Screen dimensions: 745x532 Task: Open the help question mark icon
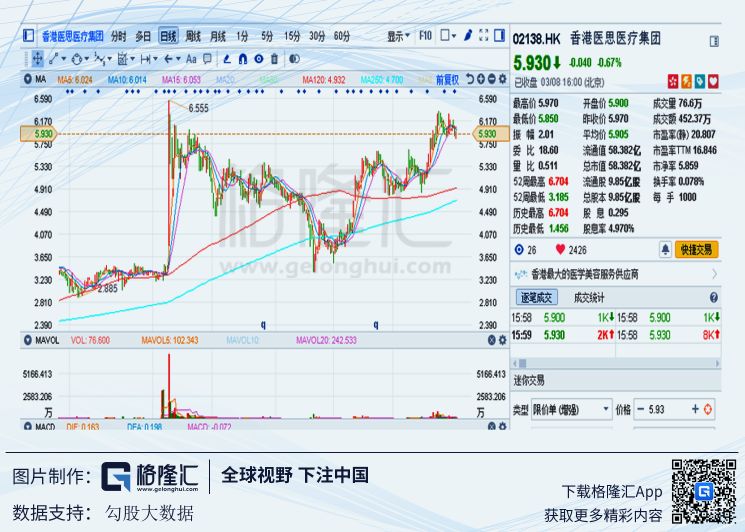pyautogui.click(x=713, y=298)
